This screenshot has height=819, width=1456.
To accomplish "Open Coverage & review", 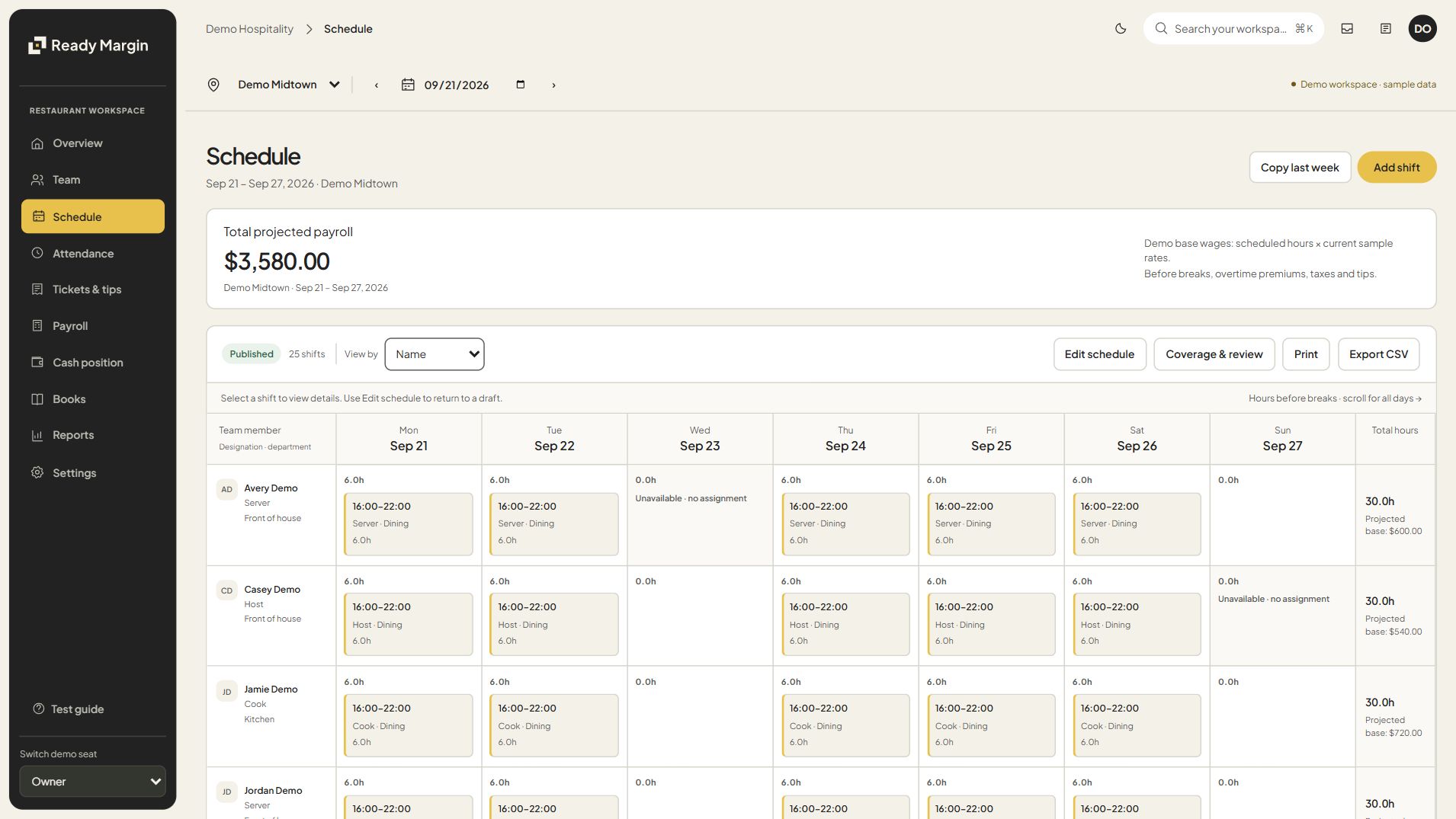I will [x=1214, y=354].
